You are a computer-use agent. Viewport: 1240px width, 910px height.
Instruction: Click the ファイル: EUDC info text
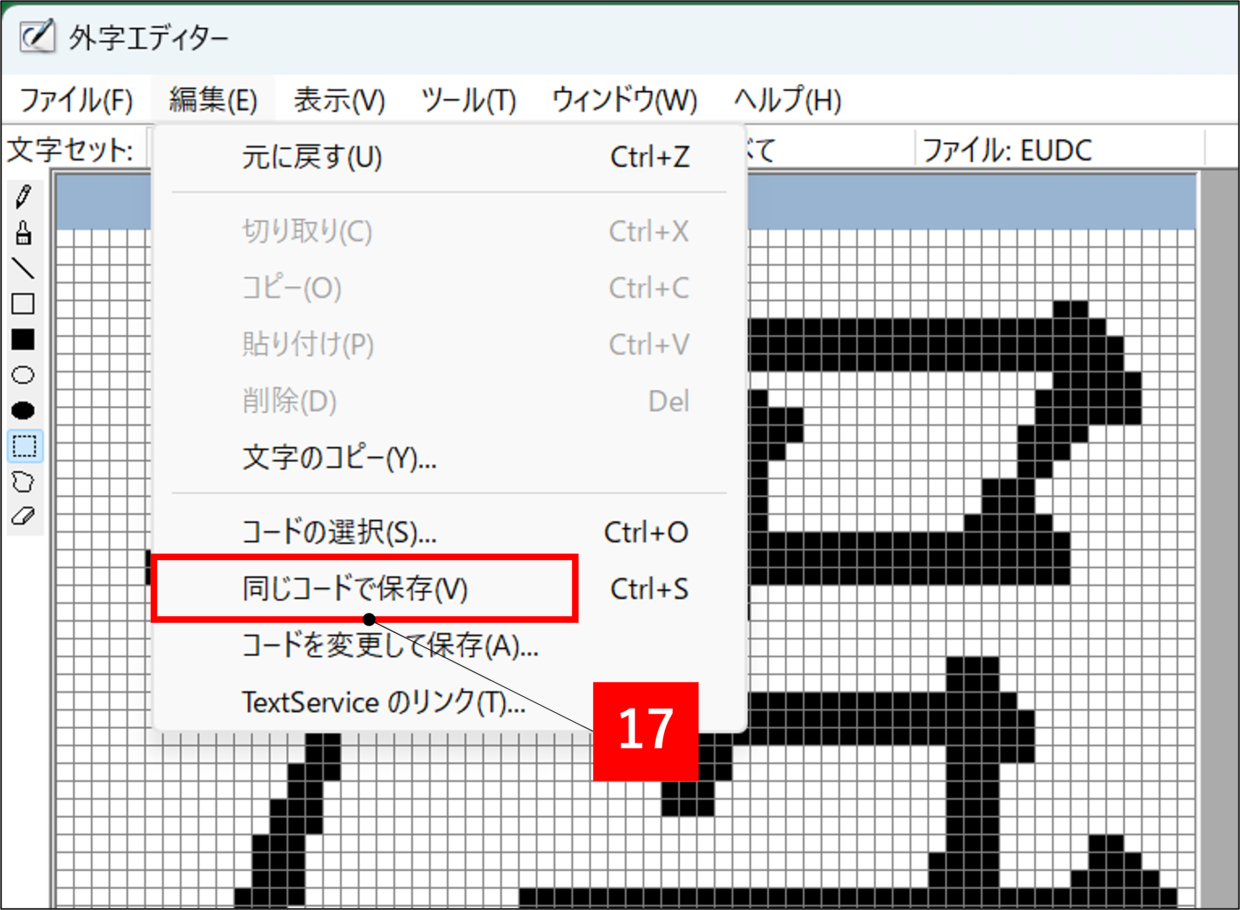1006,151
